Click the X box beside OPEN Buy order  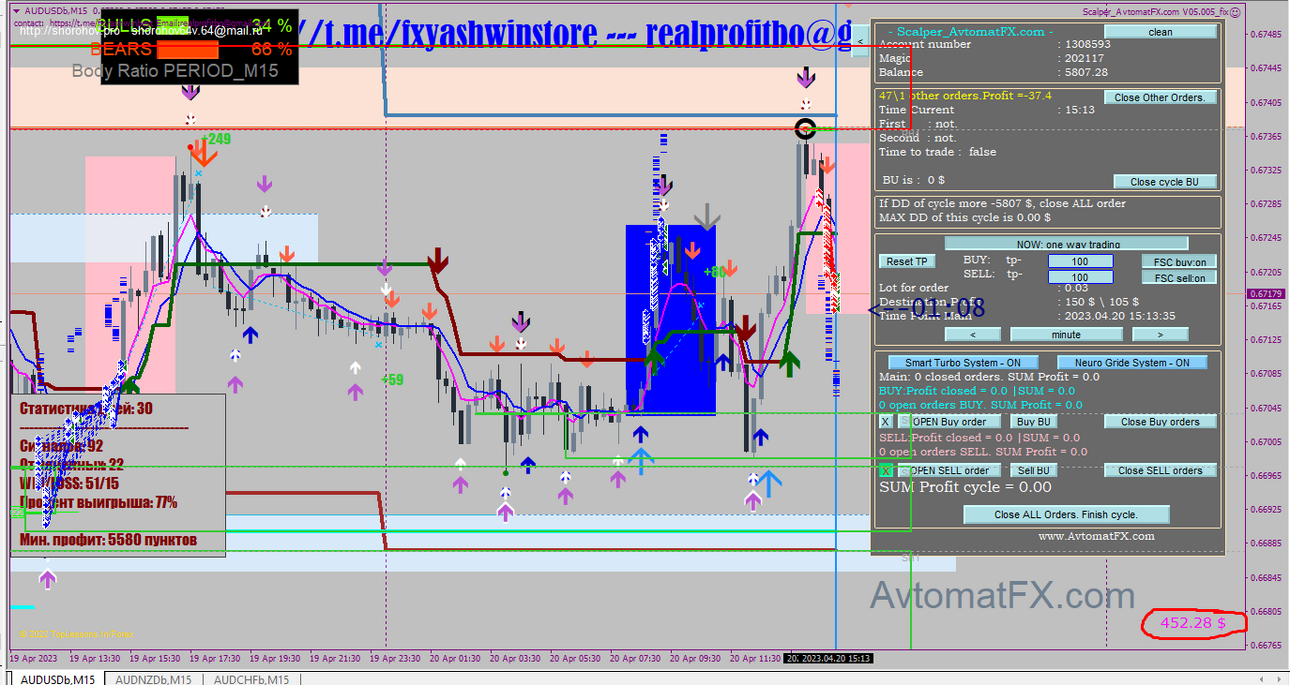pos(885,422)
